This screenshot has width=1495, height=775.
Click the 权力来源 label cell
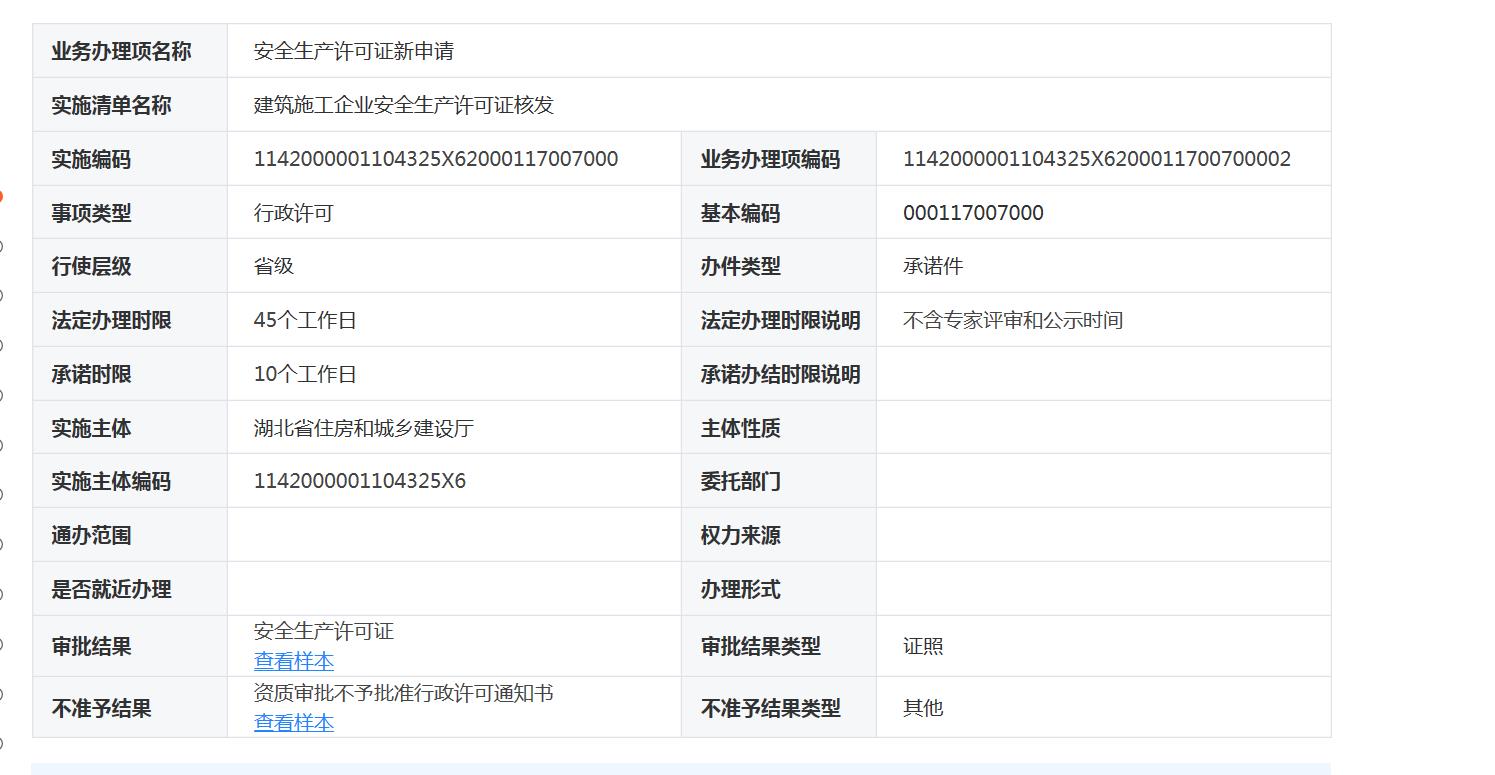[779, 535]
